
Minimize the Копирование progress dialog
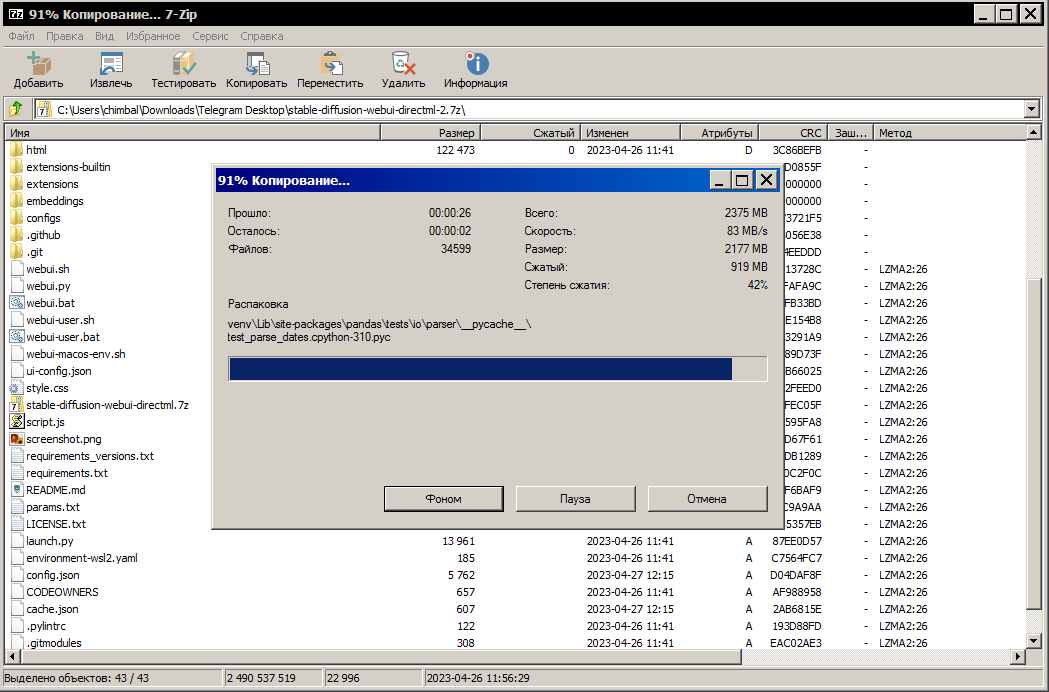click(x=719, y=180)
